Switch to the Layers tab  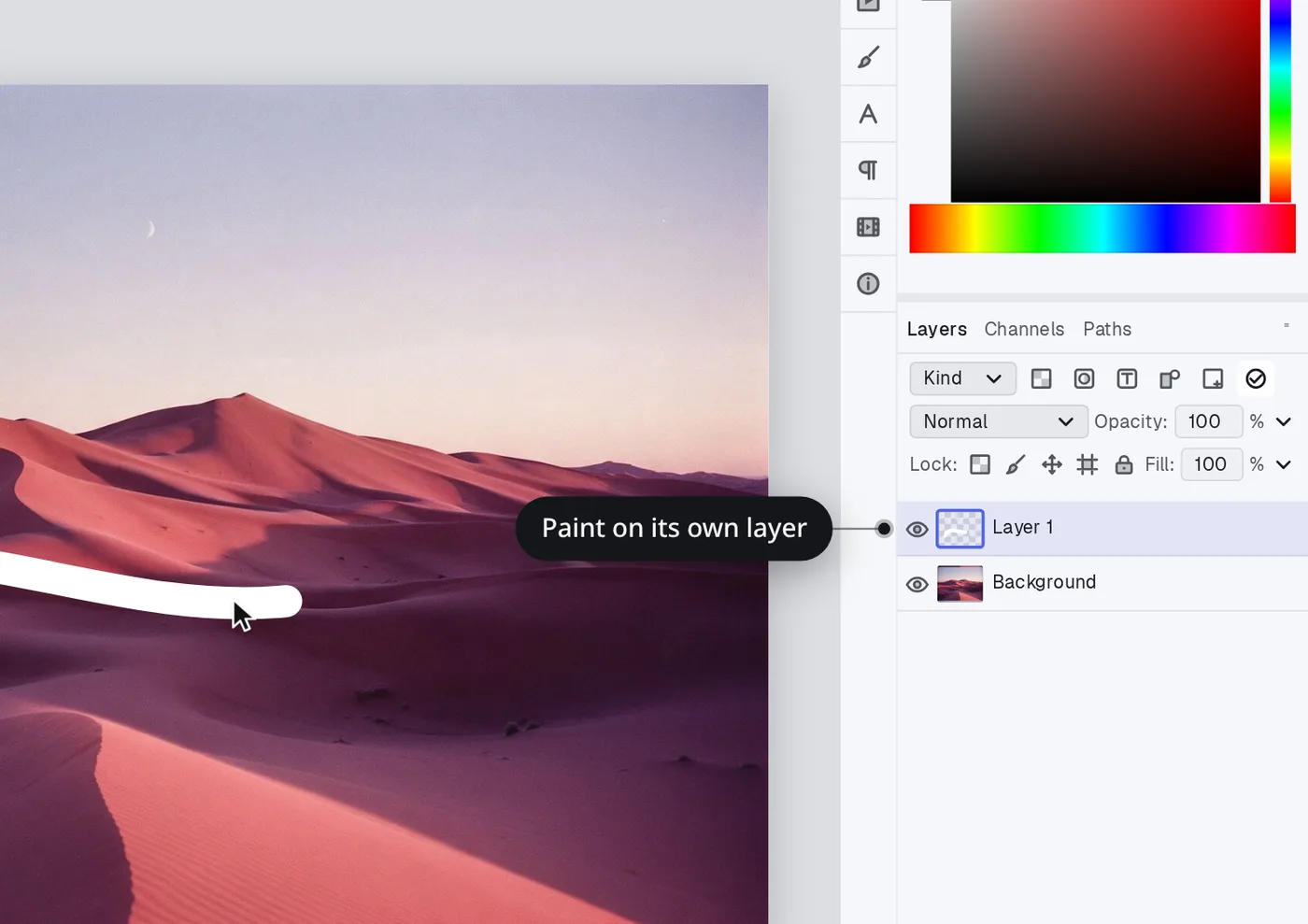(x=937, y=329)
